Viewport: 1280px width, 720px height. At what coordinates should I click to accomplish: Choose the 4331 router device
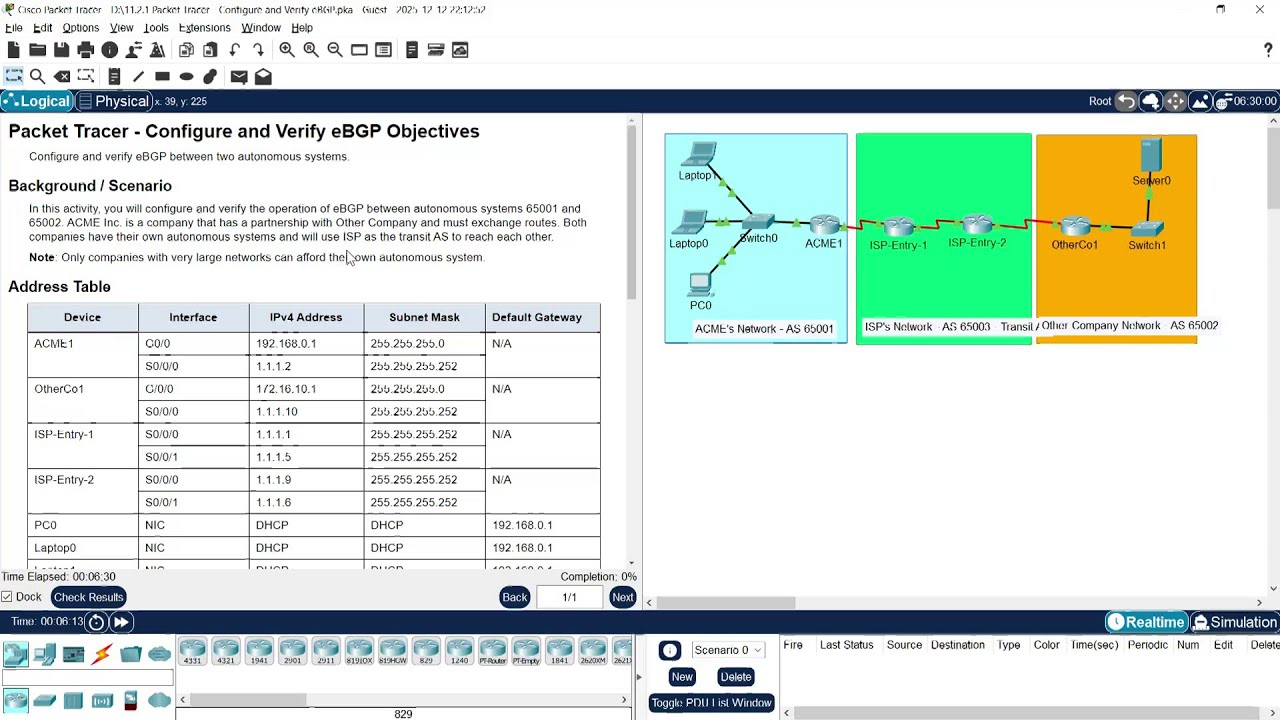(192, 651)
